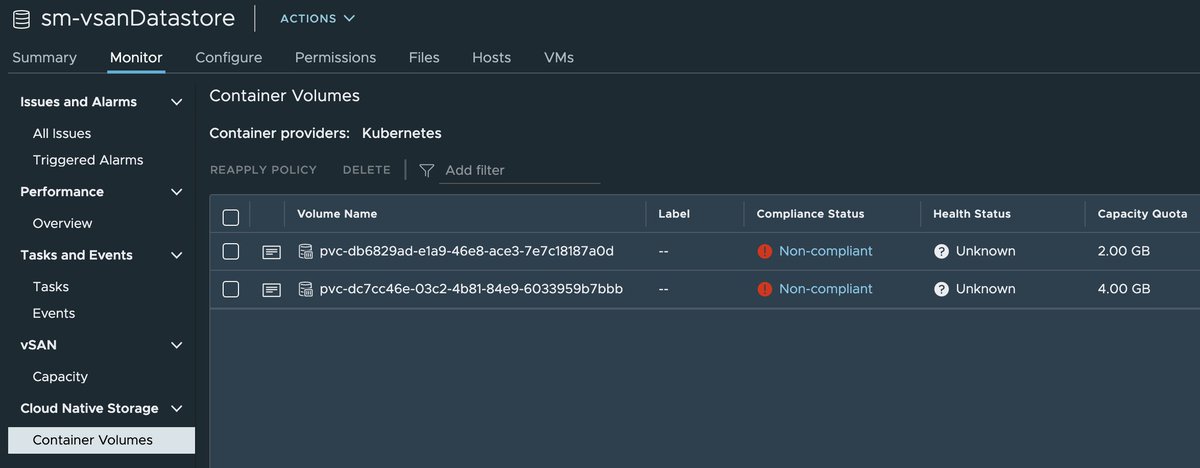1200x468 pixels.
Task: Check the pvc-dc7cc46e volume checkbox
Action: point(231,289)
